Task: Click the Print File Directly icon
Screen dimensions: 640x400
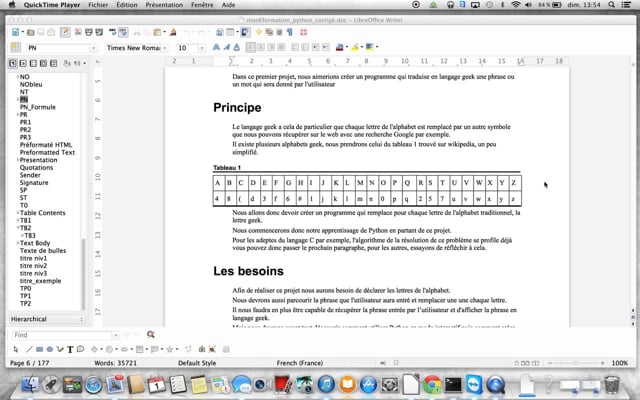Action: point(89,32)
